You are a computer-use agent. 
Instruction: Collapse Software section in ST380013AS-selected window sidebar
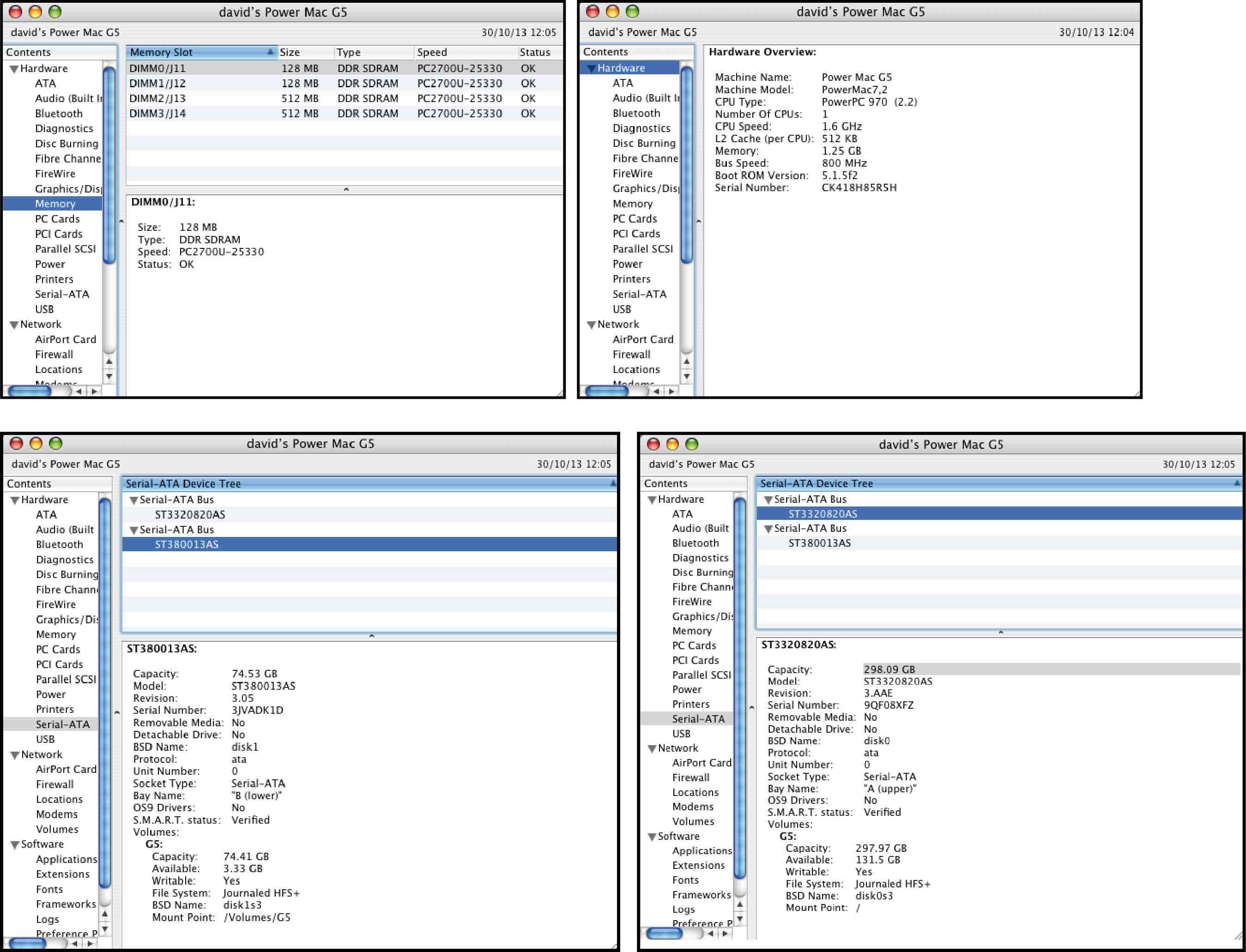click(x=15, y=845)
